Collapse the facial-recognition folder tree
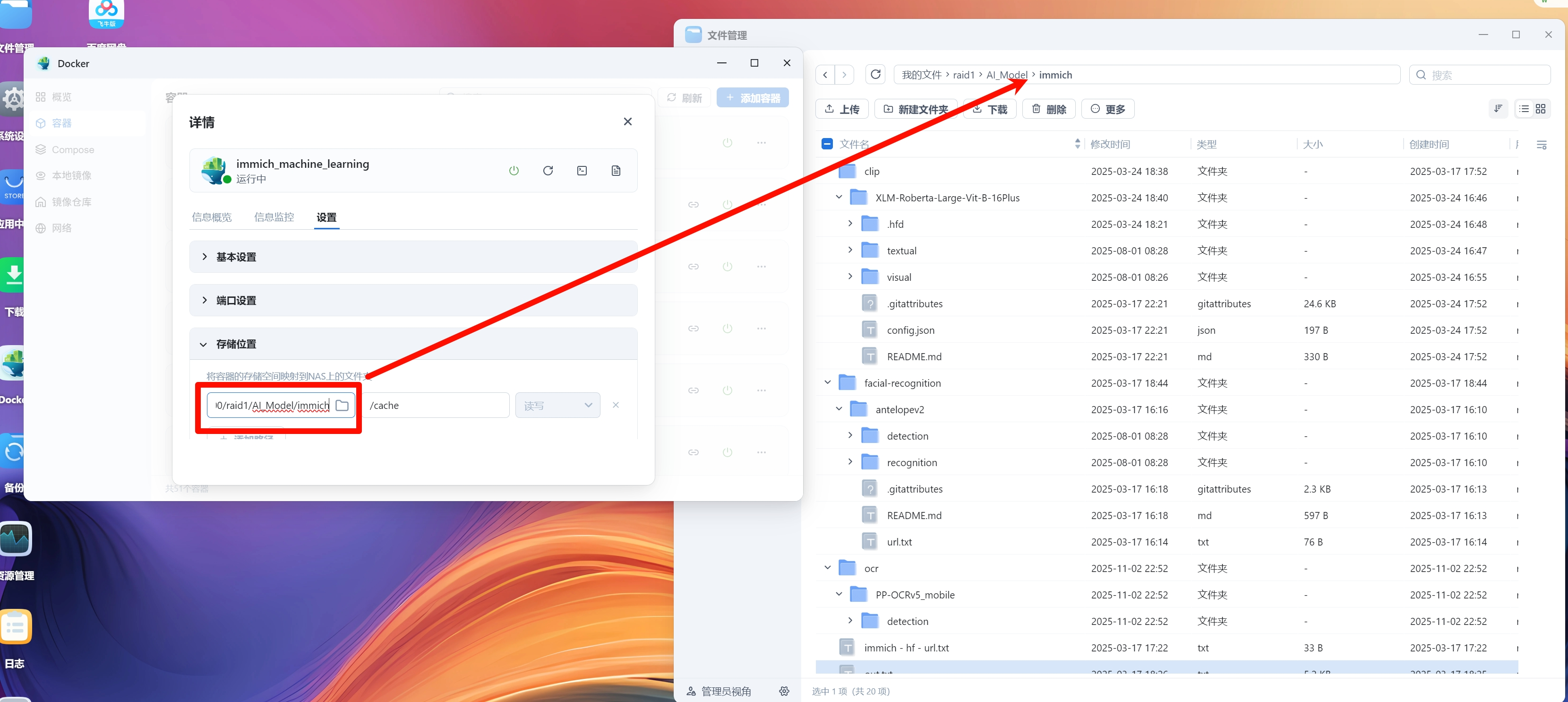This screenshot has height=702, width=1568. pos(827,383)
